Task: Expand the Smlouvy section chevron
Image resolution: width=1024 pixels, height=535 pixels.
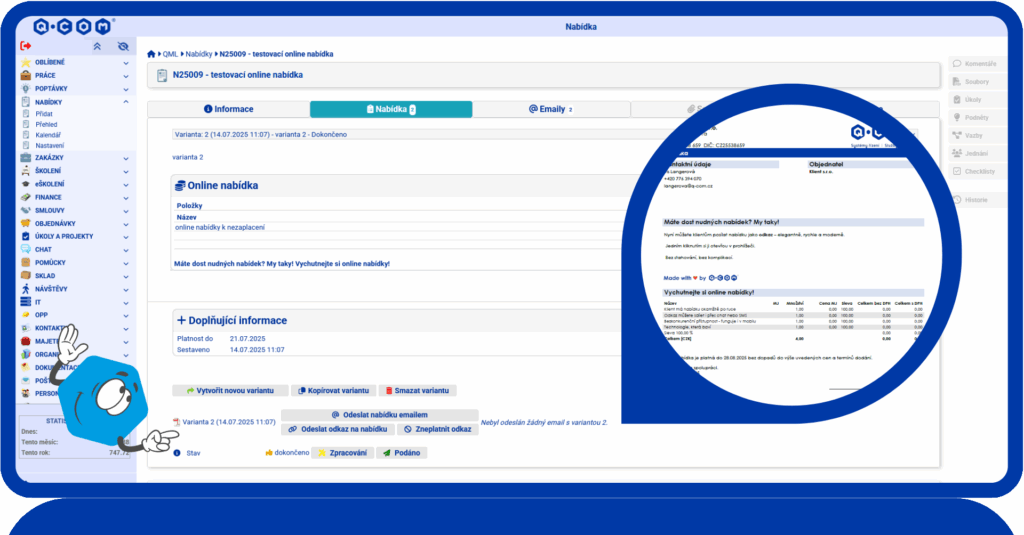Action: [126, 211]
